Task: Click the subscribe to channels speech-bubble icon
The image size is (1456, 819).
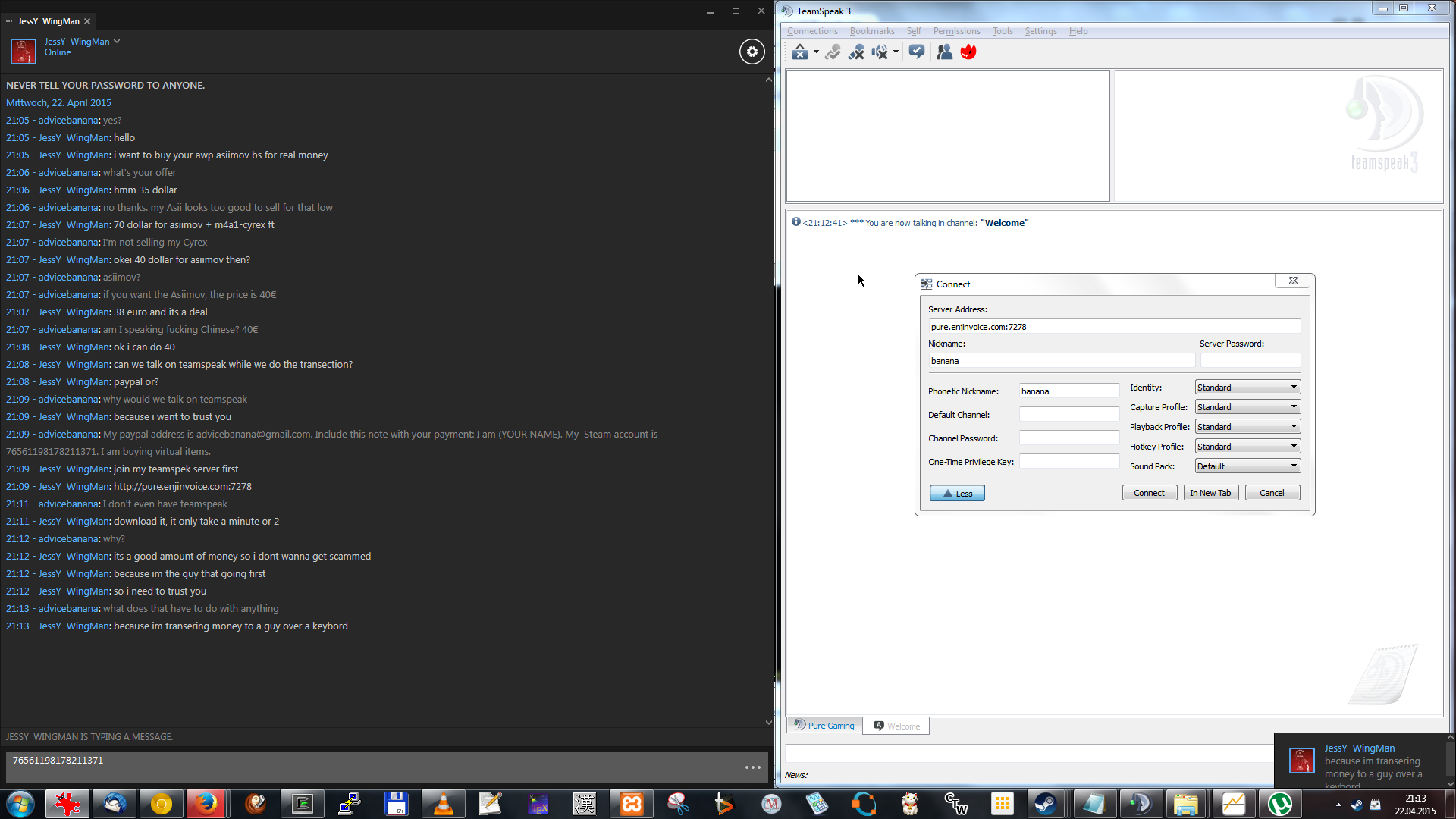Action: pyautogui.click(x=916, y=52)
